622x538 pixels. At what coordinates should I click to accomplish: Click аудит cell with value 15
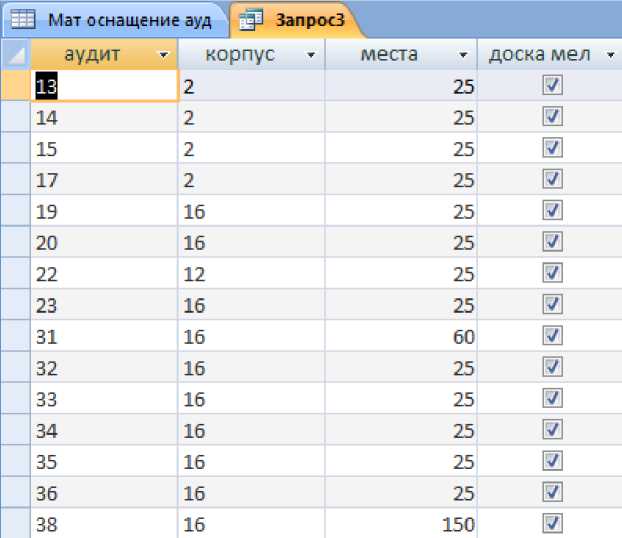[104, 148]
